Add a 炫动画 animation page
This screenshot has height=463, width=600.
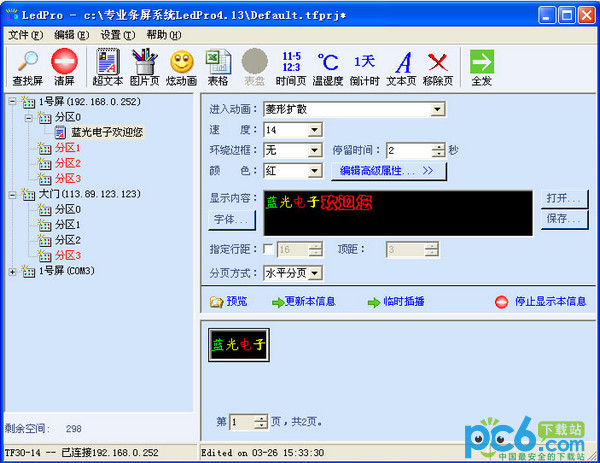point(181,68)
